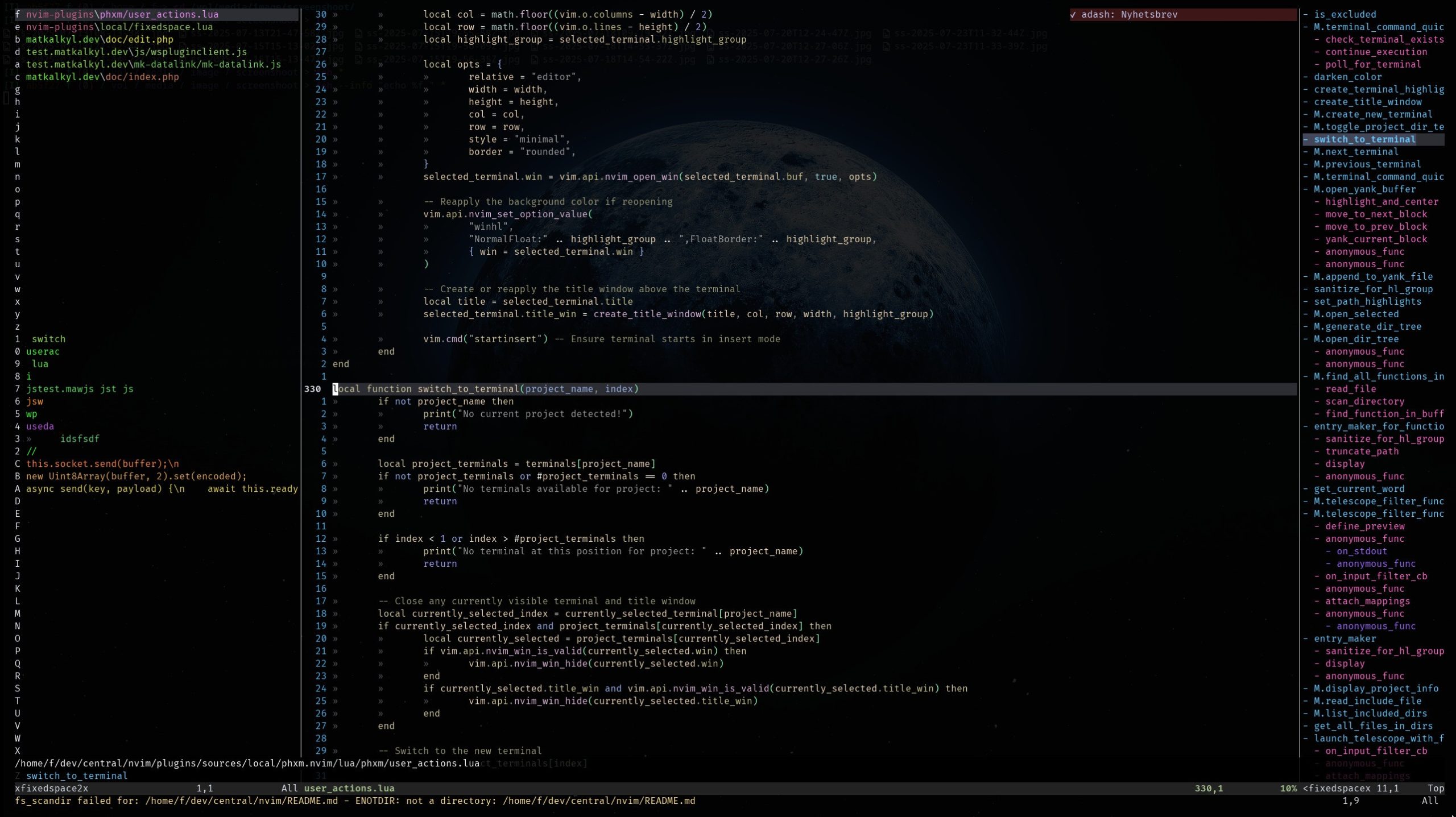1456x817 pixels.
Task: Jump to is_excluded in outline
Action: pyautogui.click(x=1345, y=14)
